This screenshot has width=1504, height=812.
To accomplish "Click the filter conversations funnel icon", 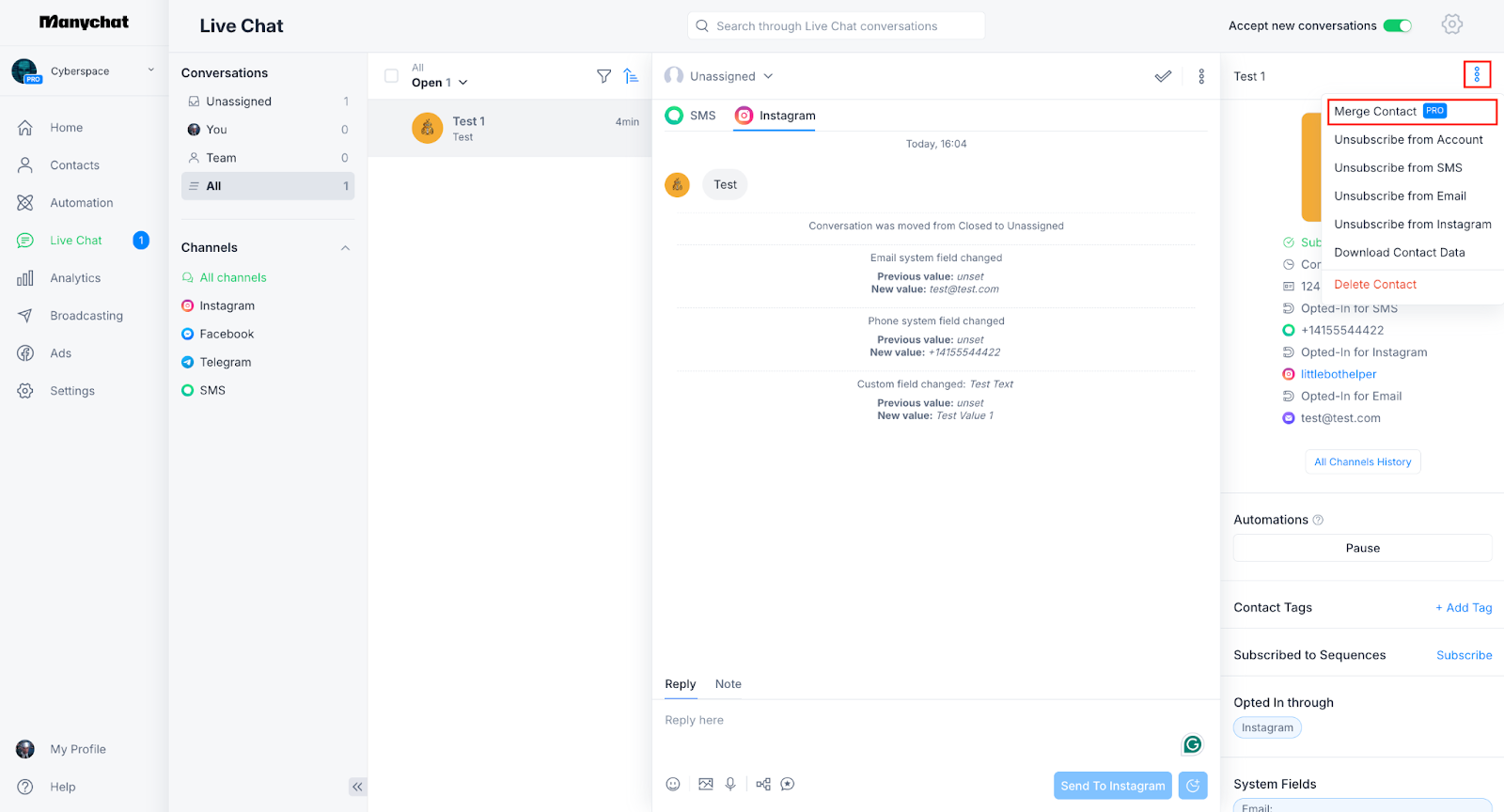I will [x=604, y=76].
